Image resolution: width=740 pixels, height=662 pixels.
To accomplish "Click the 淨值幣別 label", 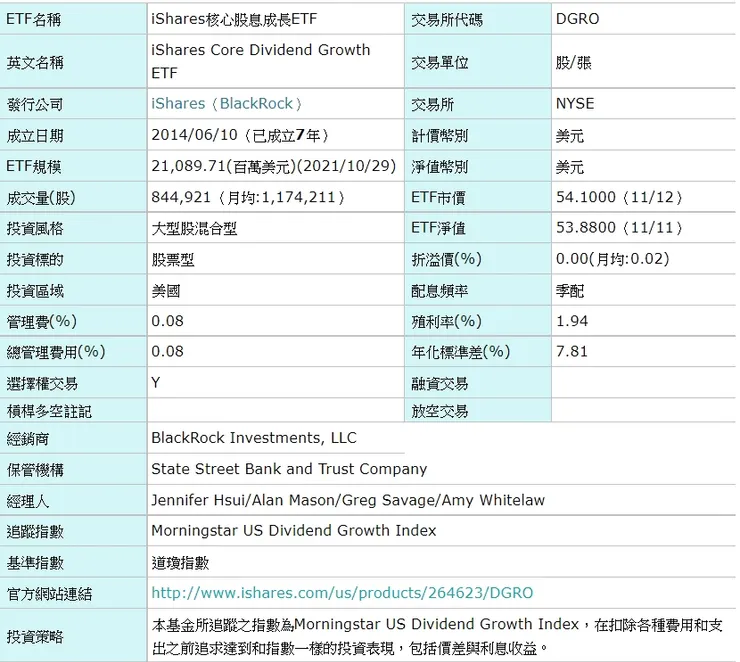I will coord(439,167).
